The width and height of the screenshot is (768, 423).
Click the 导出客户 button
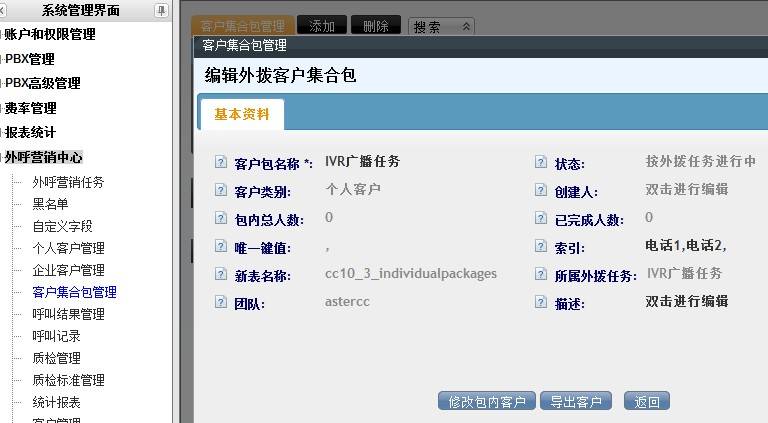point(576,401)
